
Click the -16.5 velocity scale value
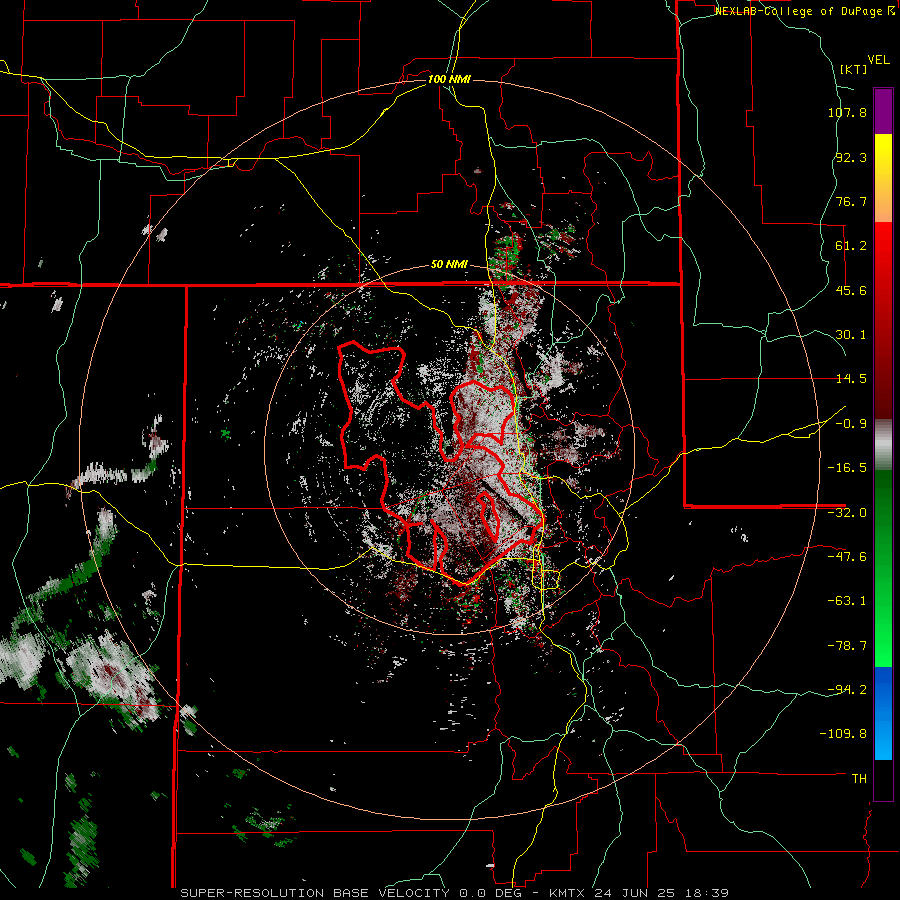point(847,468)
